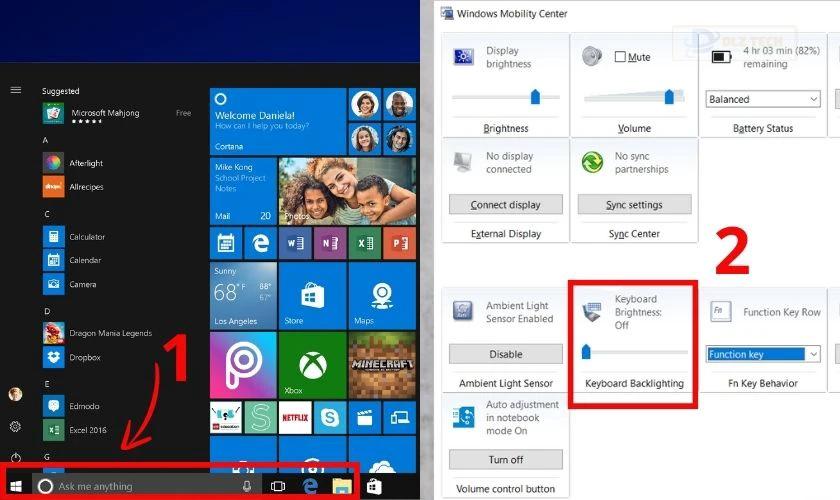Click the Connect display button

(506, 205)
